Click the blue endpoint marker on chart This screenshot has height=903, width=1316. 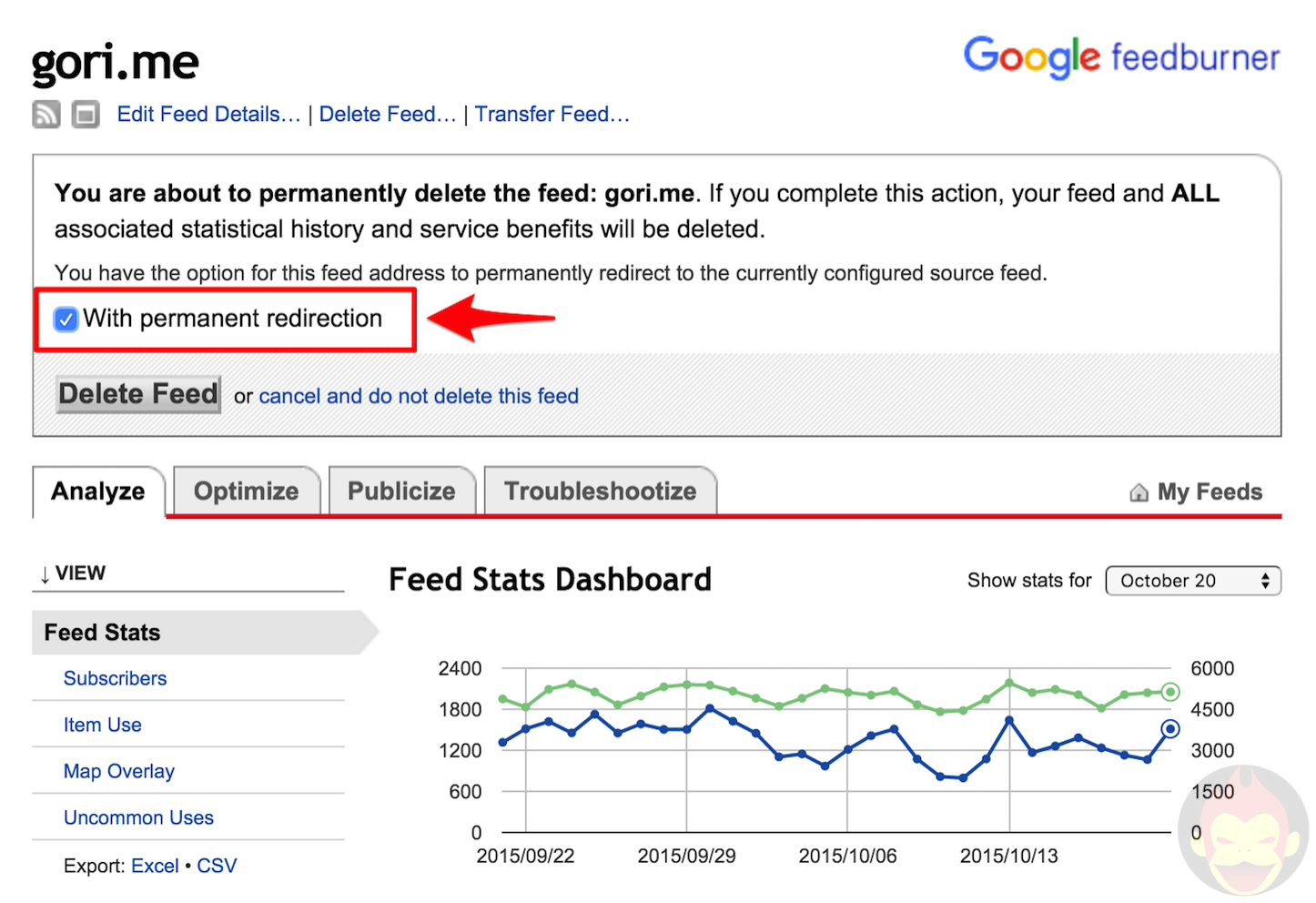1170,728
